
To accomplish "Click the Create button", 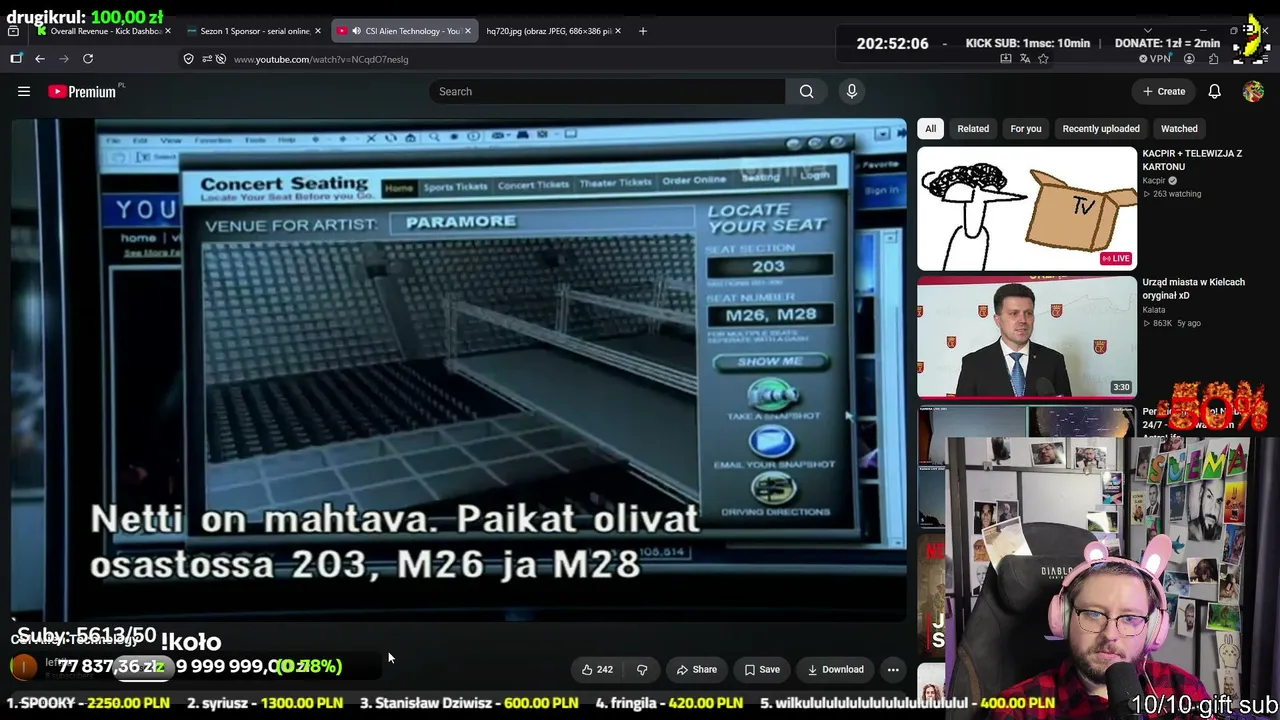I will [1164, 91].
